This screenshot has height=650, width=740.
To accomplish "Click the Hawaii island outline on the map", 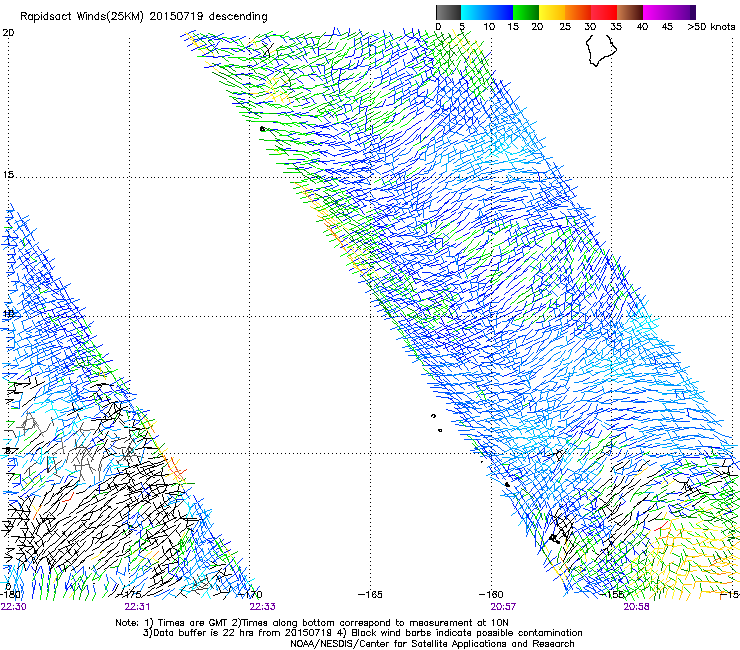I will click(601, 51).
